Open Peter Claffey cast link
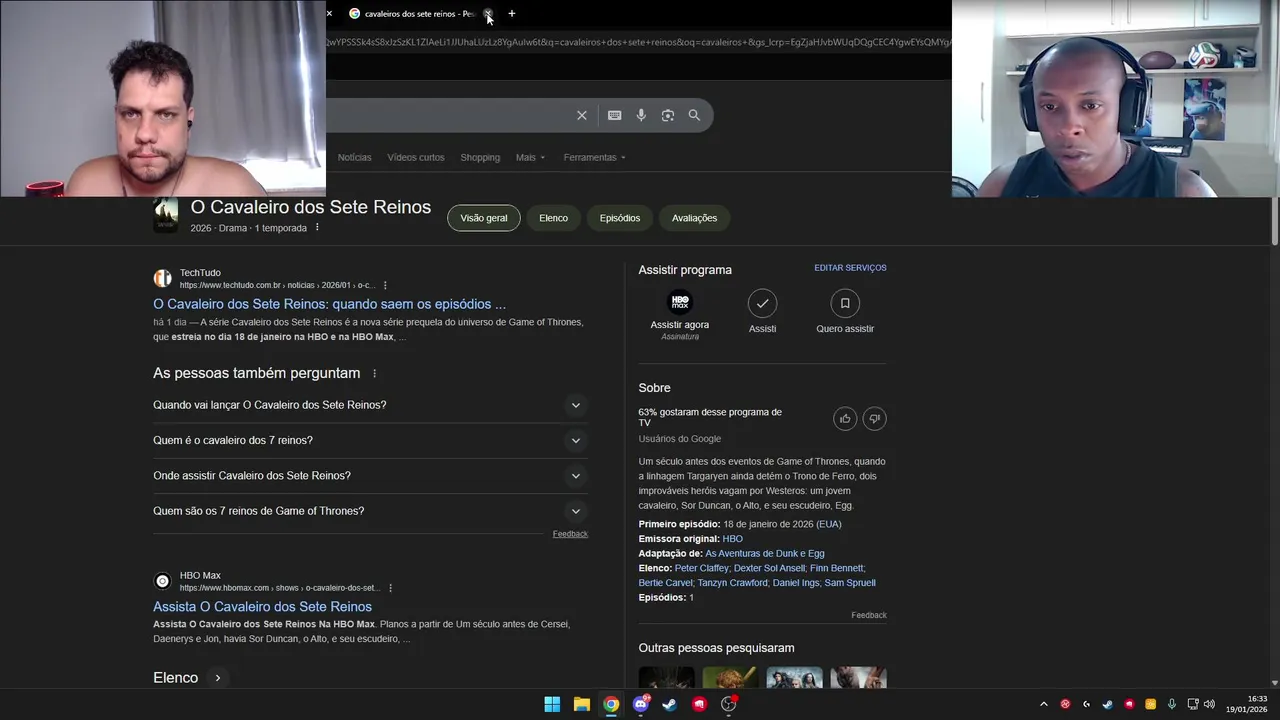The image size is (1280, 720). [x=701, y=568]
